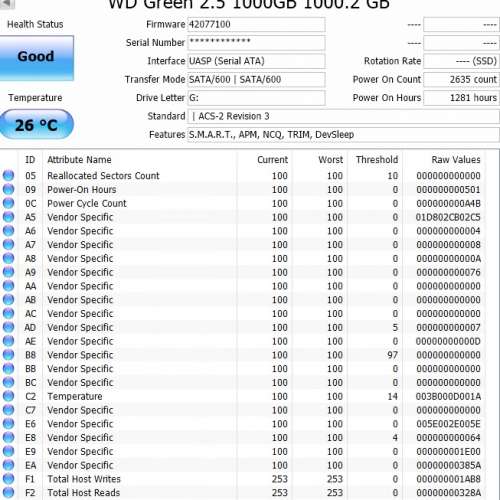Click the Total Host Reads attribute name
Image resolution: width=500 pixels, height=500 pixels.
84,493
